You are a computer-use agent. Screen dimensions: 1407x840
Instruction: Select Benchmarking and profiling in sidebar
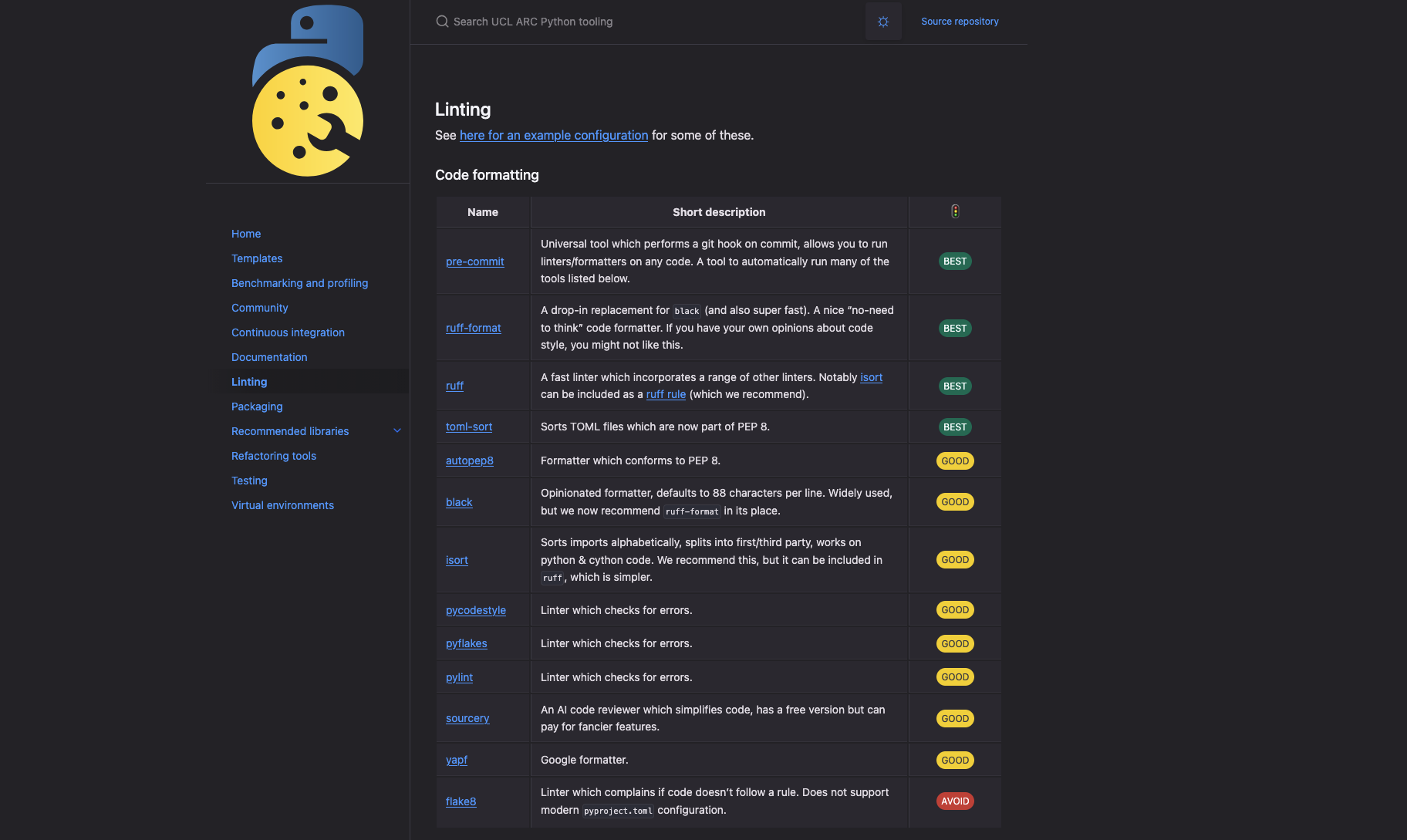tap(299, 283)
